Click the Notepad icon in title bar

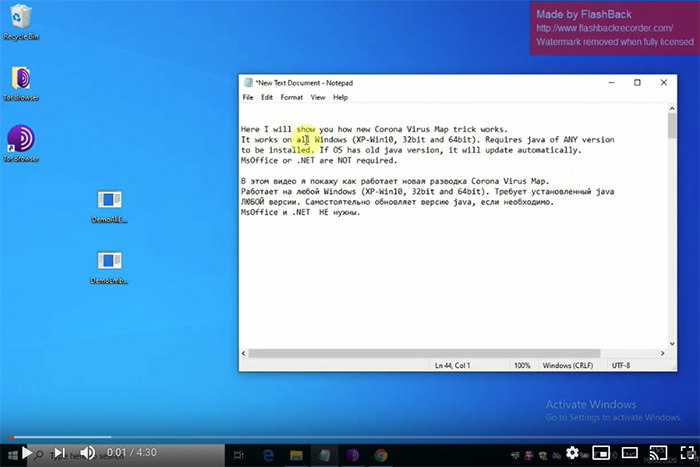pyautogui.click(x=248, y=83)
